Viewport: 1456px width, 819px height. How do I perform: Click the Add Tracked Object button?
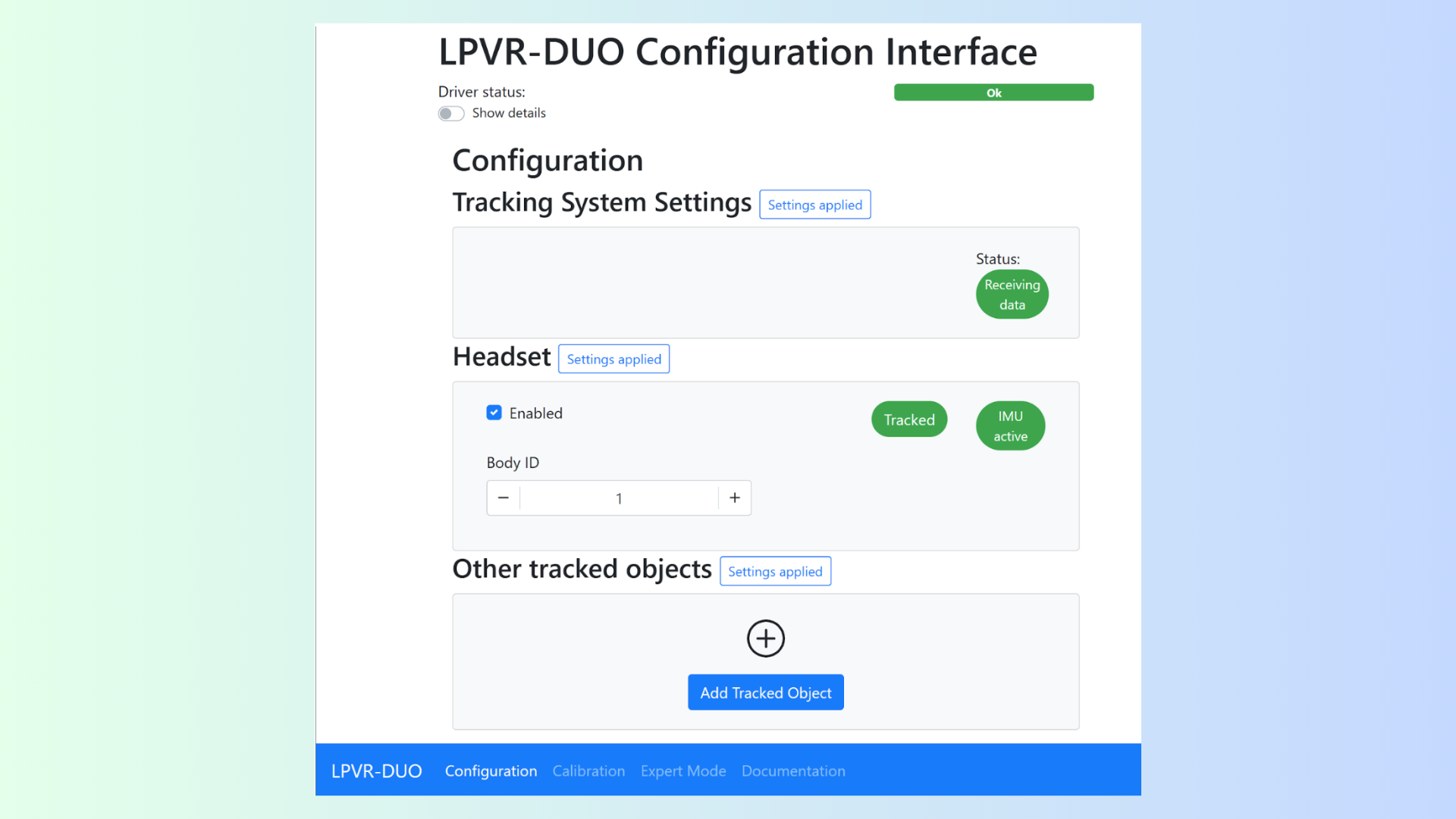coord(766,692)
